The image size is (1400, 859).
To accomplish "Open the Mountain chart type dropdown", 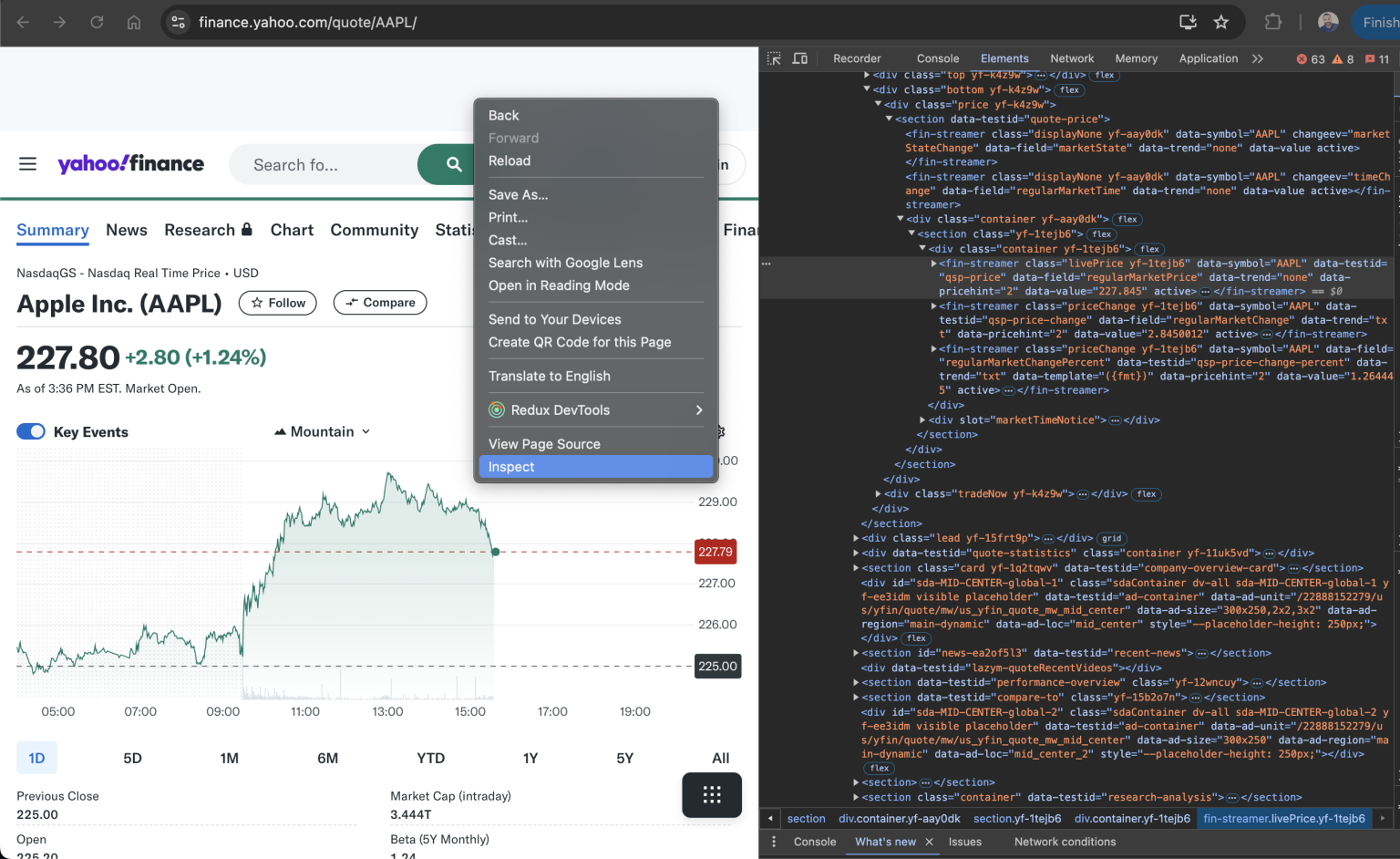I will [x=323, y=431].
